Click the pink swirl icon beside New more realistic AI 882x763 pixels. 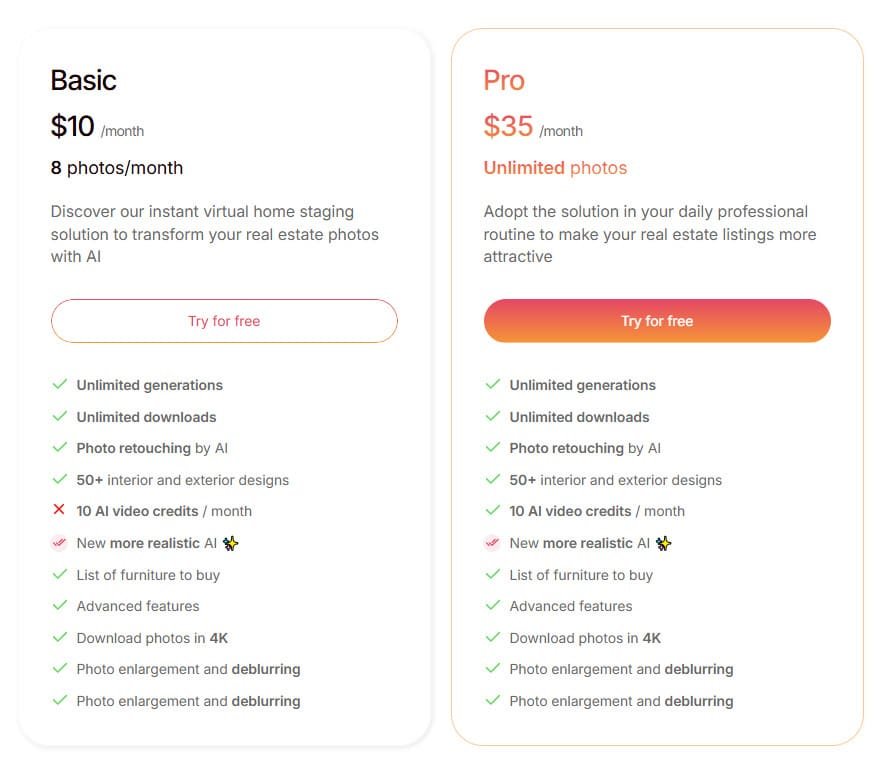[x=60, y=543]
